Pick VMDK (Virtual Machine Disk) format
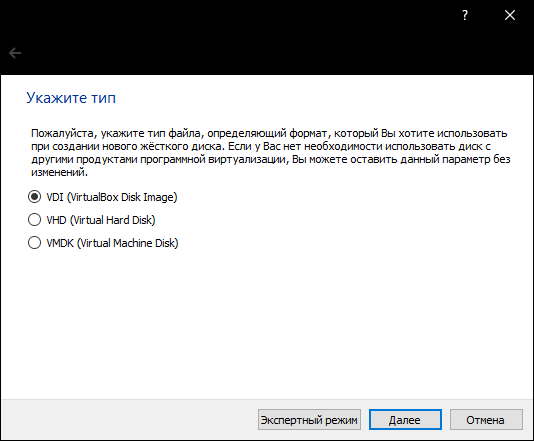The image size is (534, 441). tap(103, 243)
